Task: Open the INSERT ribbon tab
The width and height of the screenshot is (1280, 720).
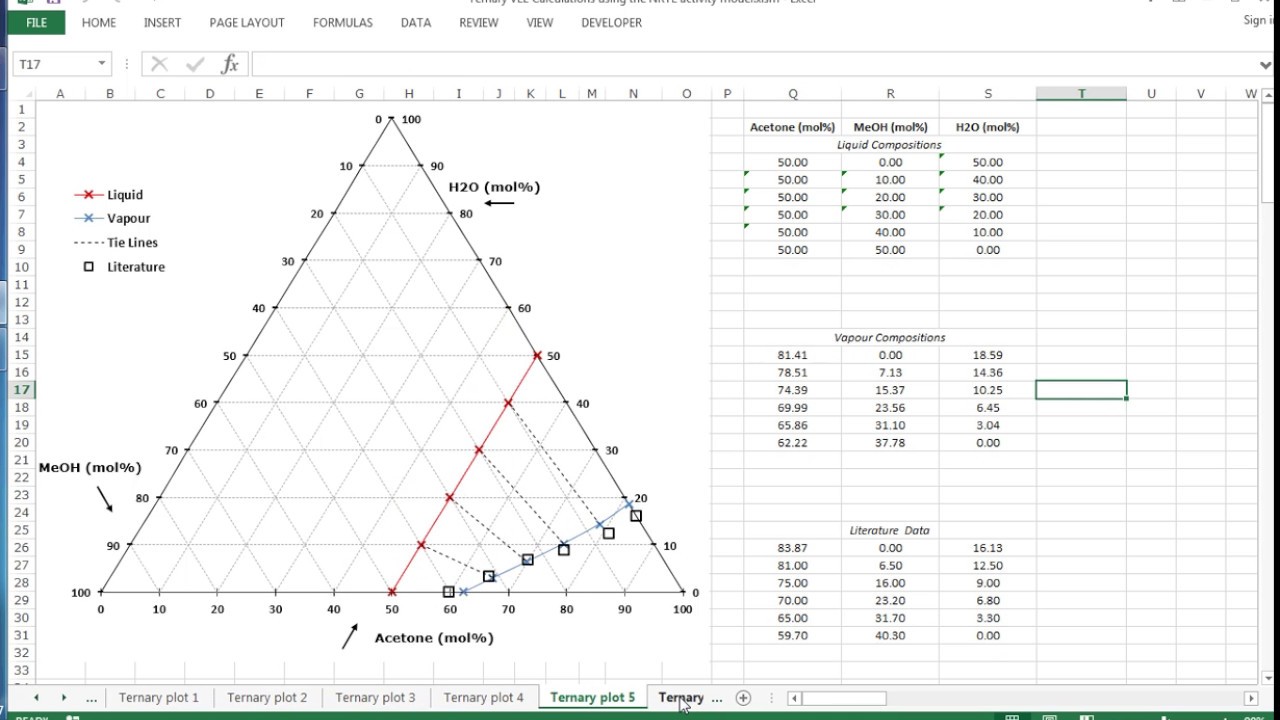Action: point(162,22)
